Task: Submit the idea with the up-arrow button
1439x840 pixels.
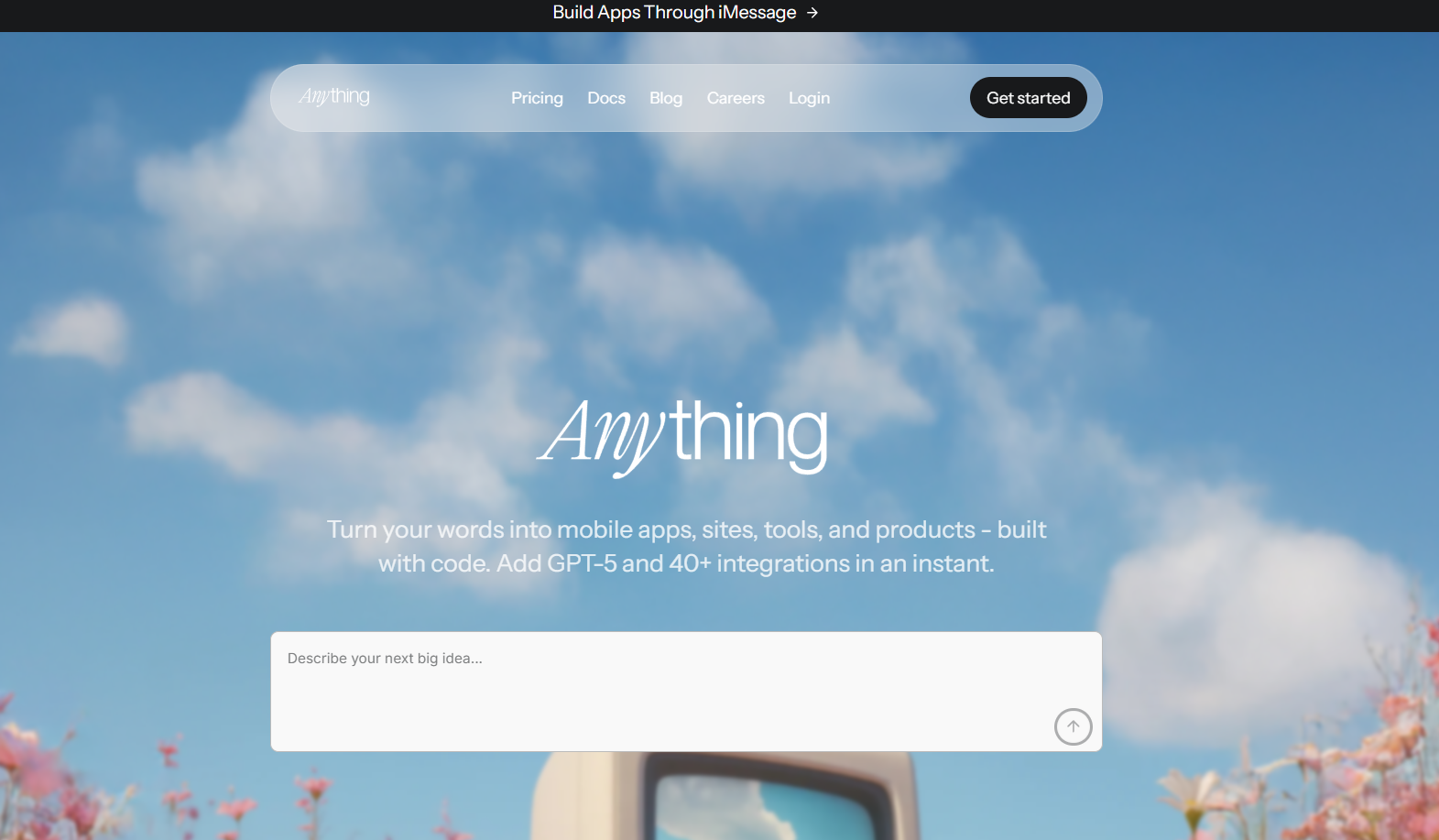Action: click(x=1073, y=726)
